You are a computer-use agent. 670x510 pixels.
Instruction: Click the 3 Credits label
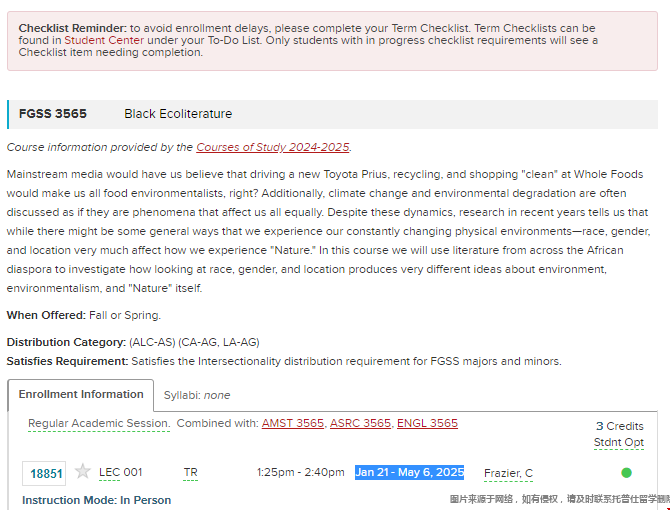click(x=620, y=426)
